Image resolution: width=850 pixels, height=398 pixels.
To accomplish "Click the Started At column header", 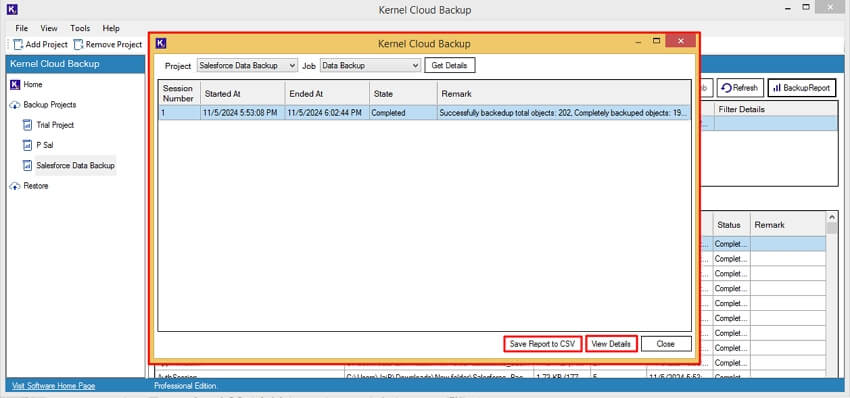I will 242,93.
